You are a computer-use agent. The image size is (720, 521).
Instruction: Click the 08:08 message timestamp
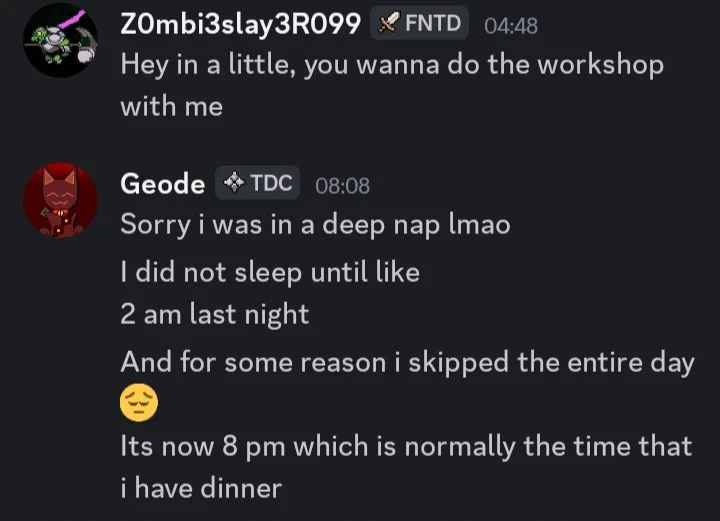[x=342, y=185]
